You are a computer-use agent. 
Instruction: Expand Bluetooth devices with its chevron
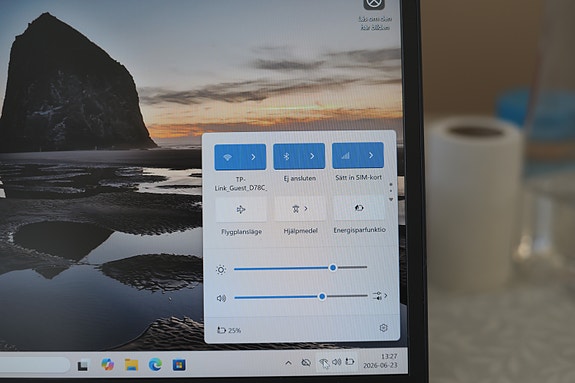click(312, 156)
